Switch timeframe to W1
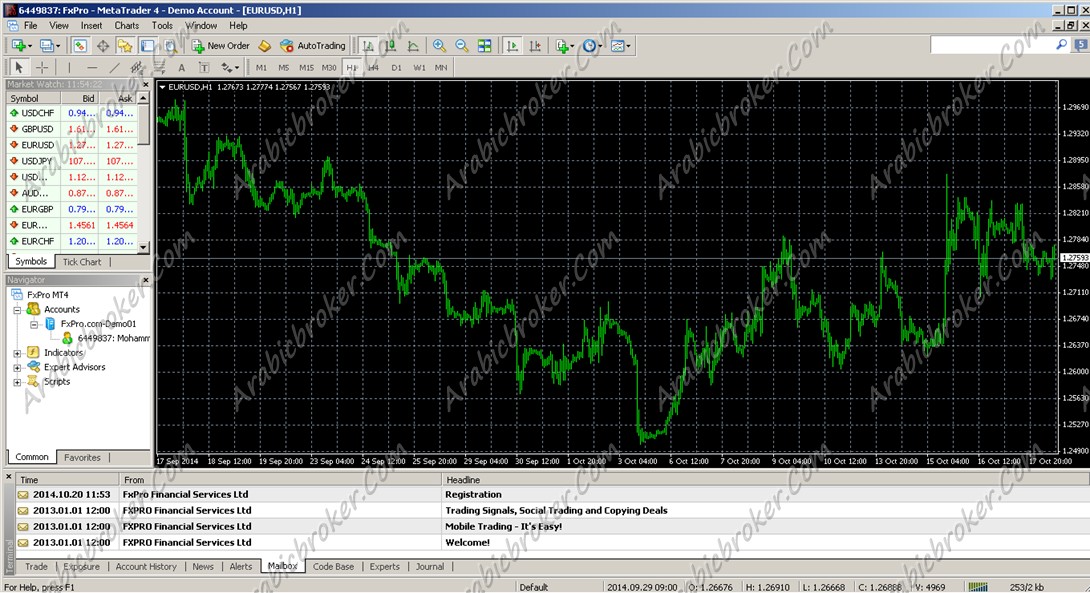The height and width of the screenshot is (593, 1090). (x=419, y=67)
